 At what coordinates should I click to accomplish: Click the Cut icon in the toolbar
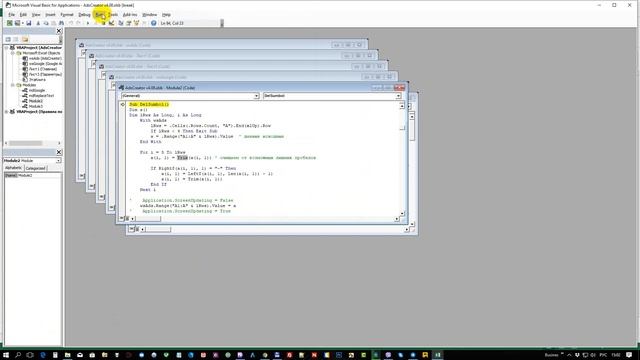pos(38,23)
